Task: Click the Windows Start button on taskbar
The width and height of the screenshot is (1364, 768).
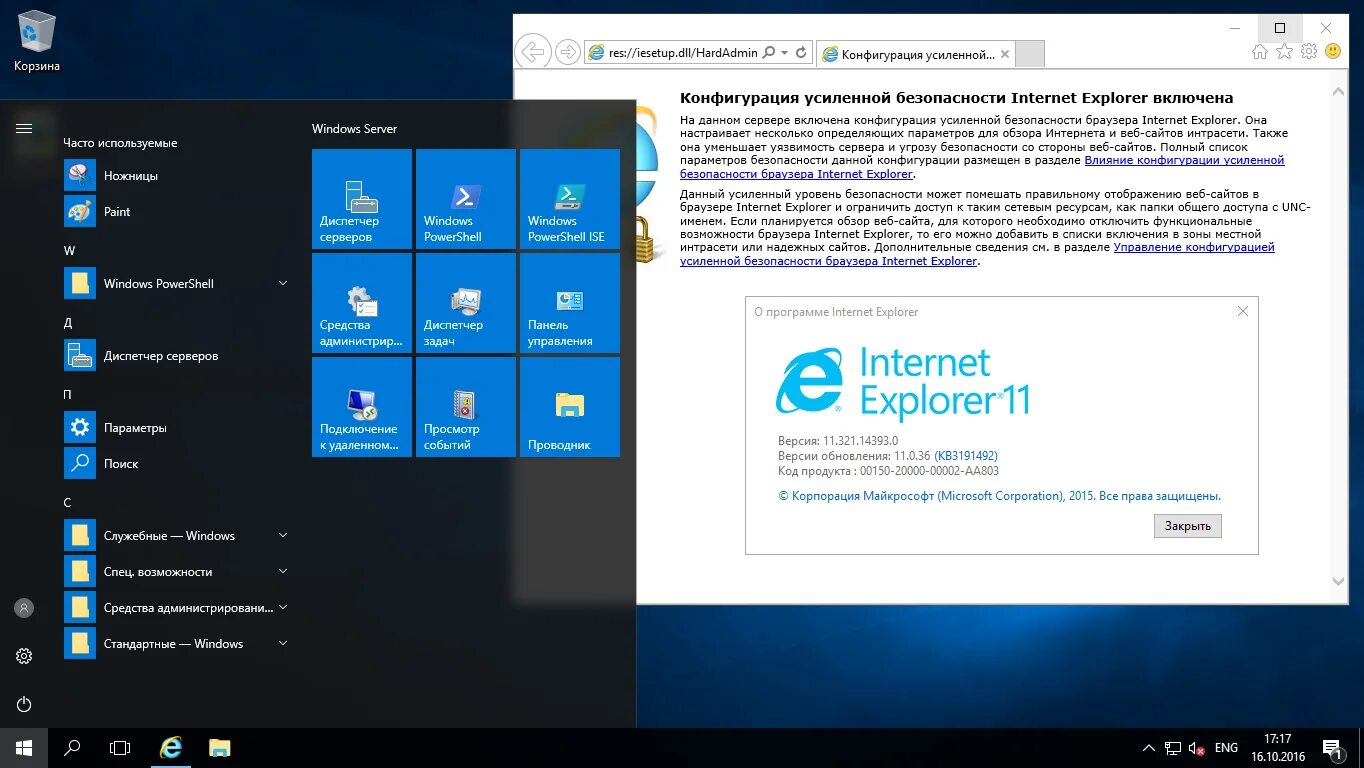Action: pos(24,747)
